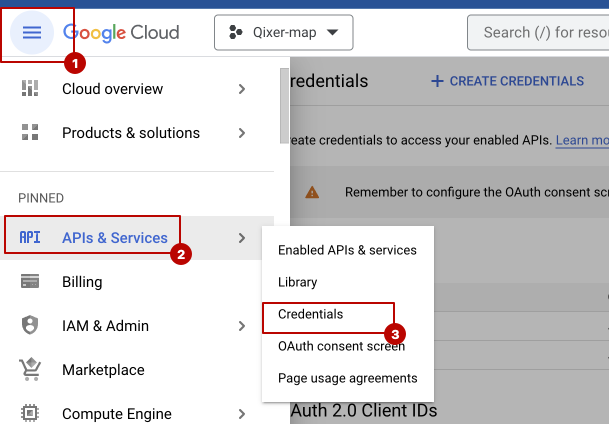Expand the Cloud overview submenu chevron
609x424 pixels.
[242, 89]
